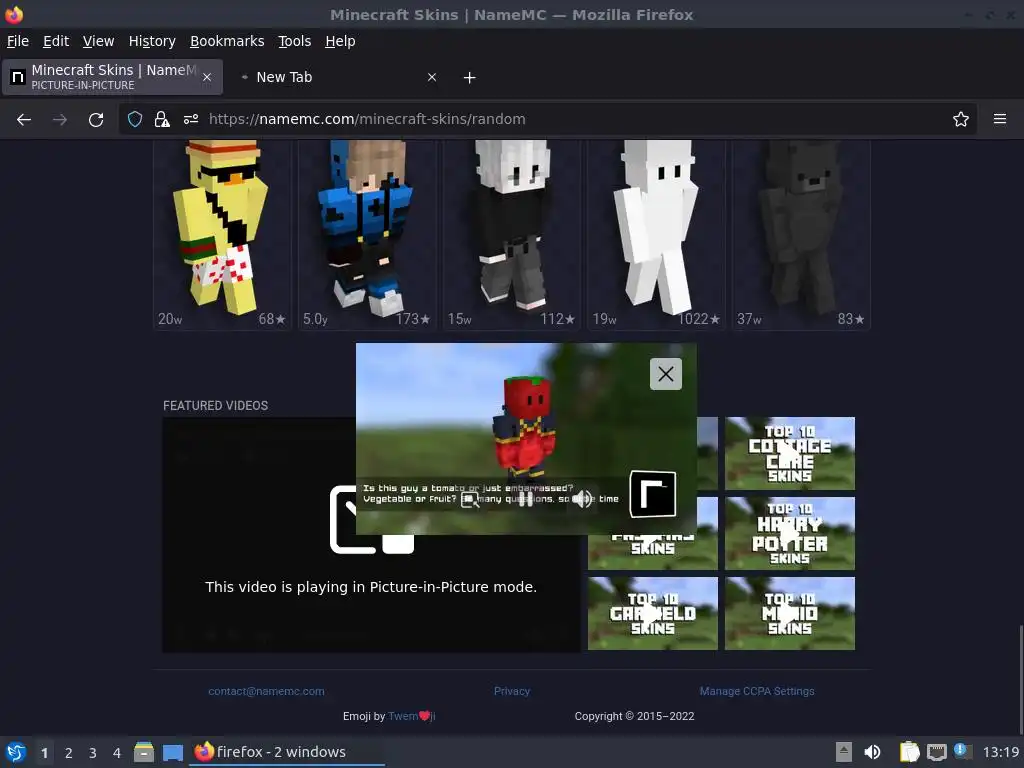
Task: Mute the Picture-in-Picture video audio
Action: [x=583, y=499]
